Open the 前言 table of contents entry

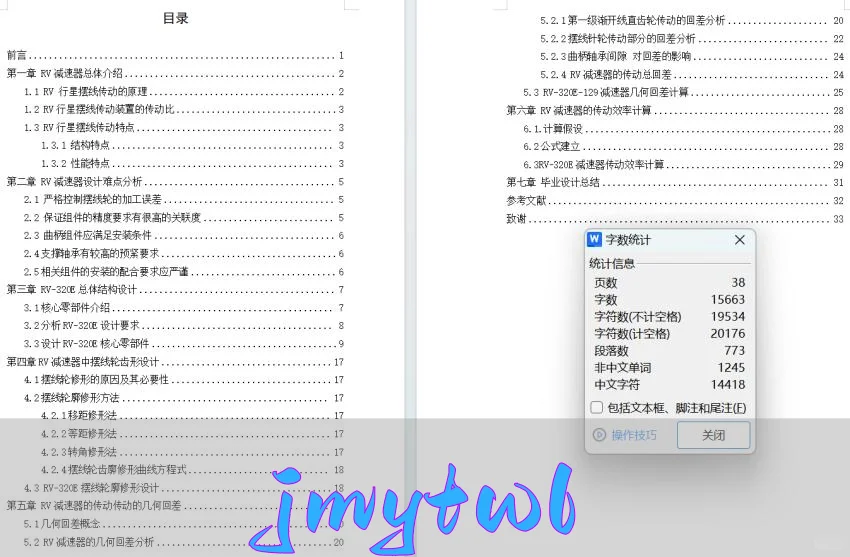point(175,55)
